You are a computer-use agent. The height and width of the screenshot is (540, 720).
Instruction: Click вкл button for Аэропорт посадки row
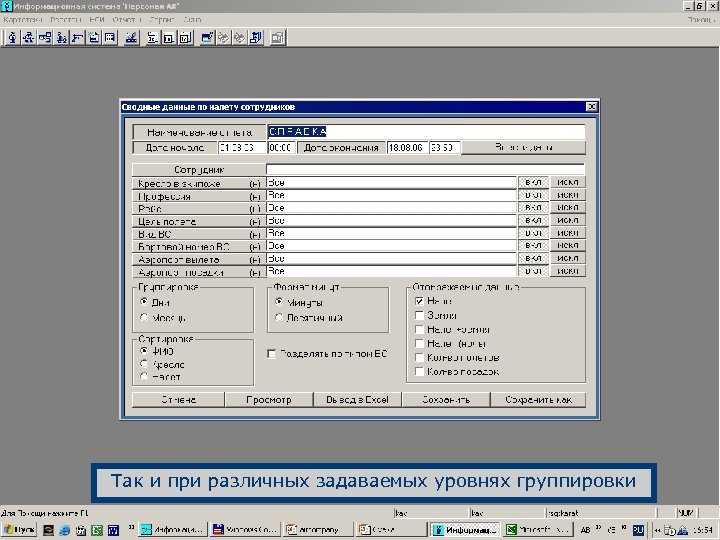[533, 271]
